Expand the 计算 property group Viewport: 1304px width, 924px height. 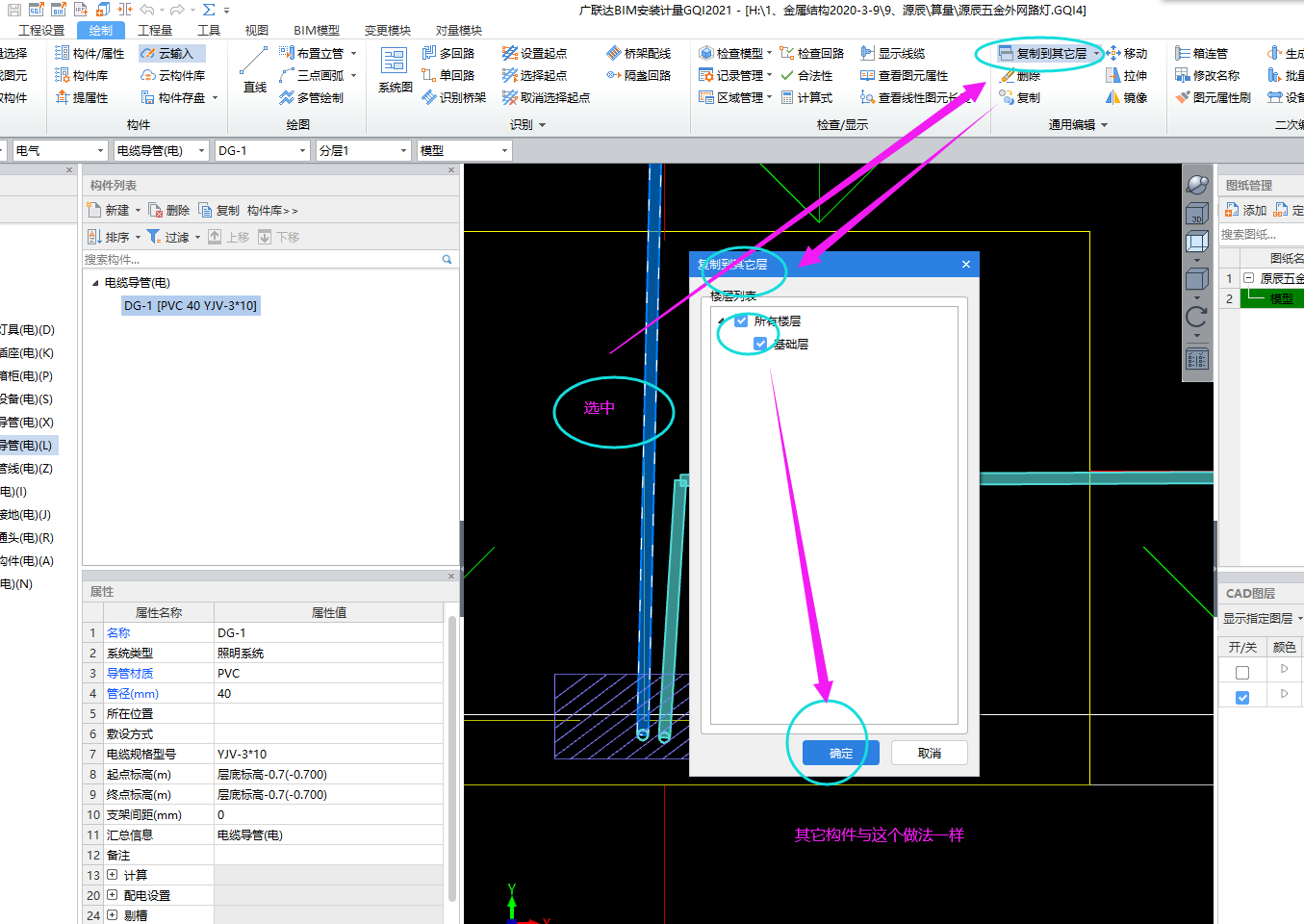coord(112,875)
